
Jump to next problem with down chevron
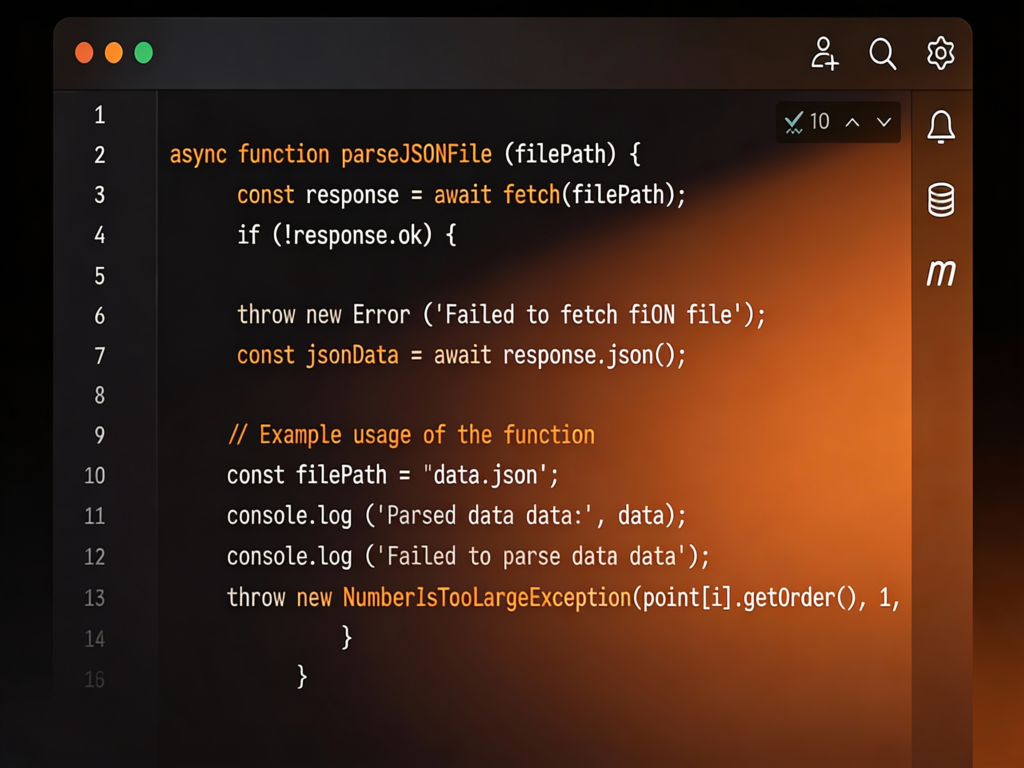click(x=884, y=122)
